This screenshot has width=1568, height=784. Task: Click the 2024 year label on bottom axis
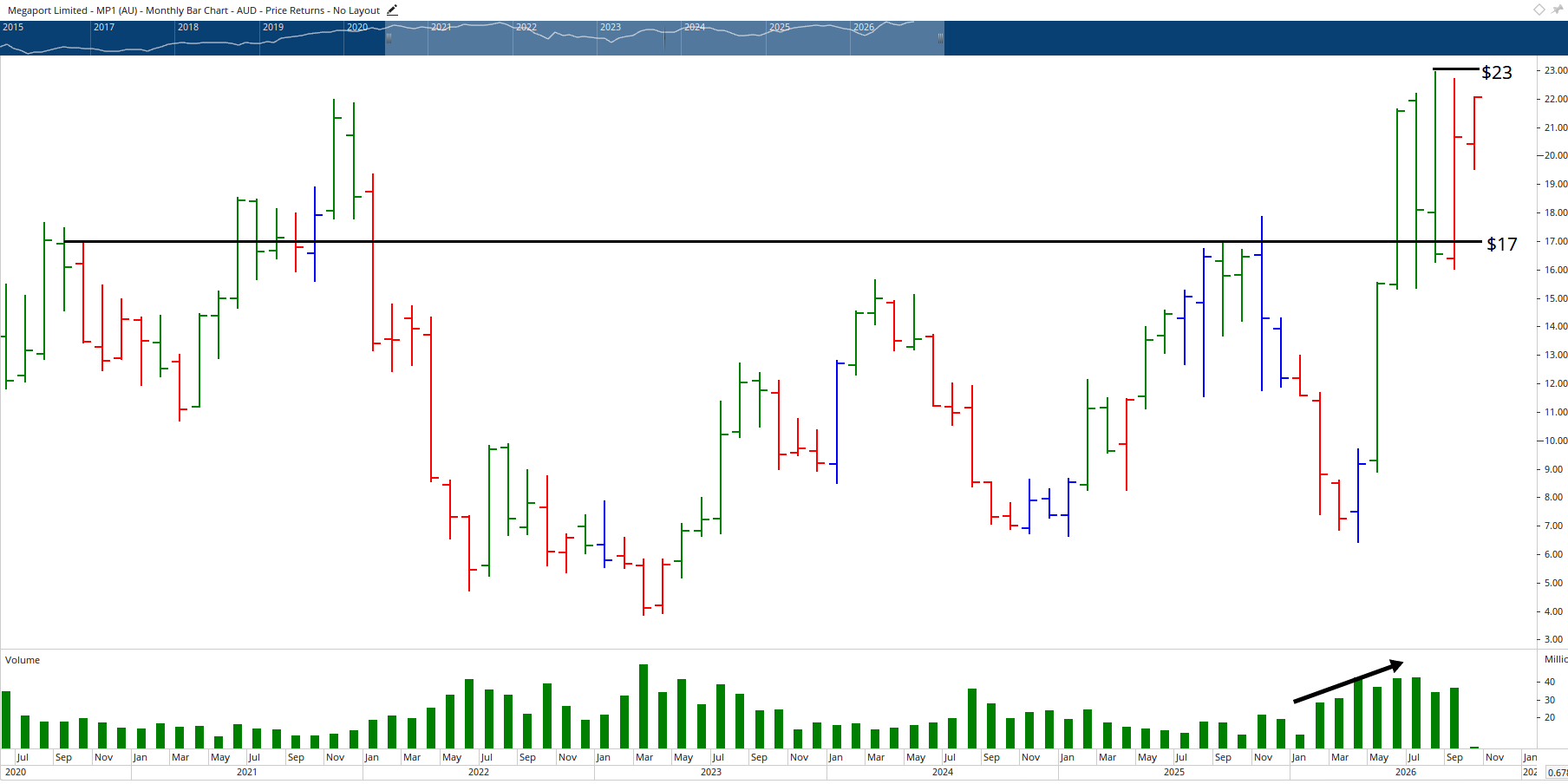pos(943,773)
